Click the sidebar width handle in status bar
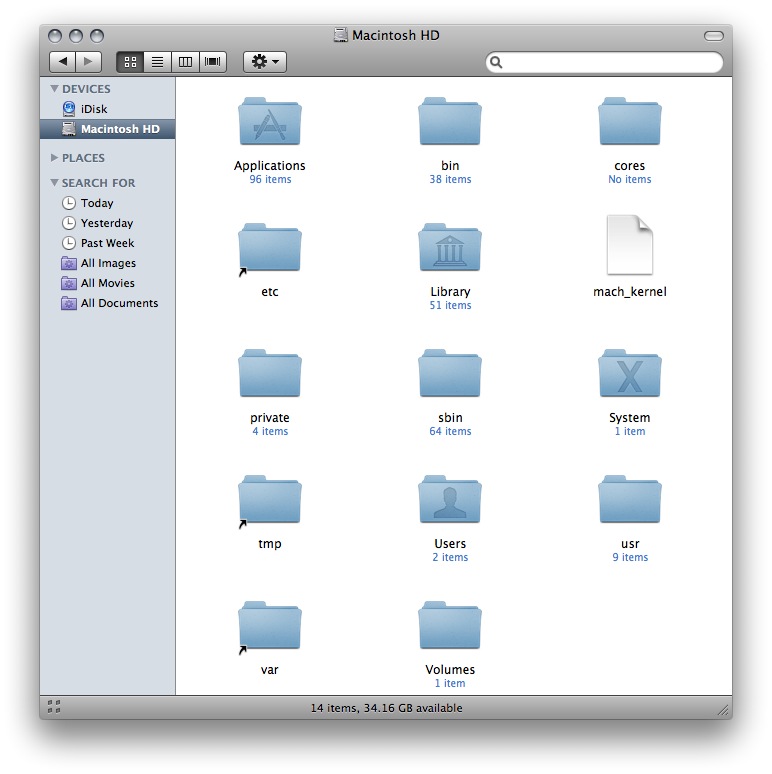Screen dimensions: 772x774 [54, 706]
